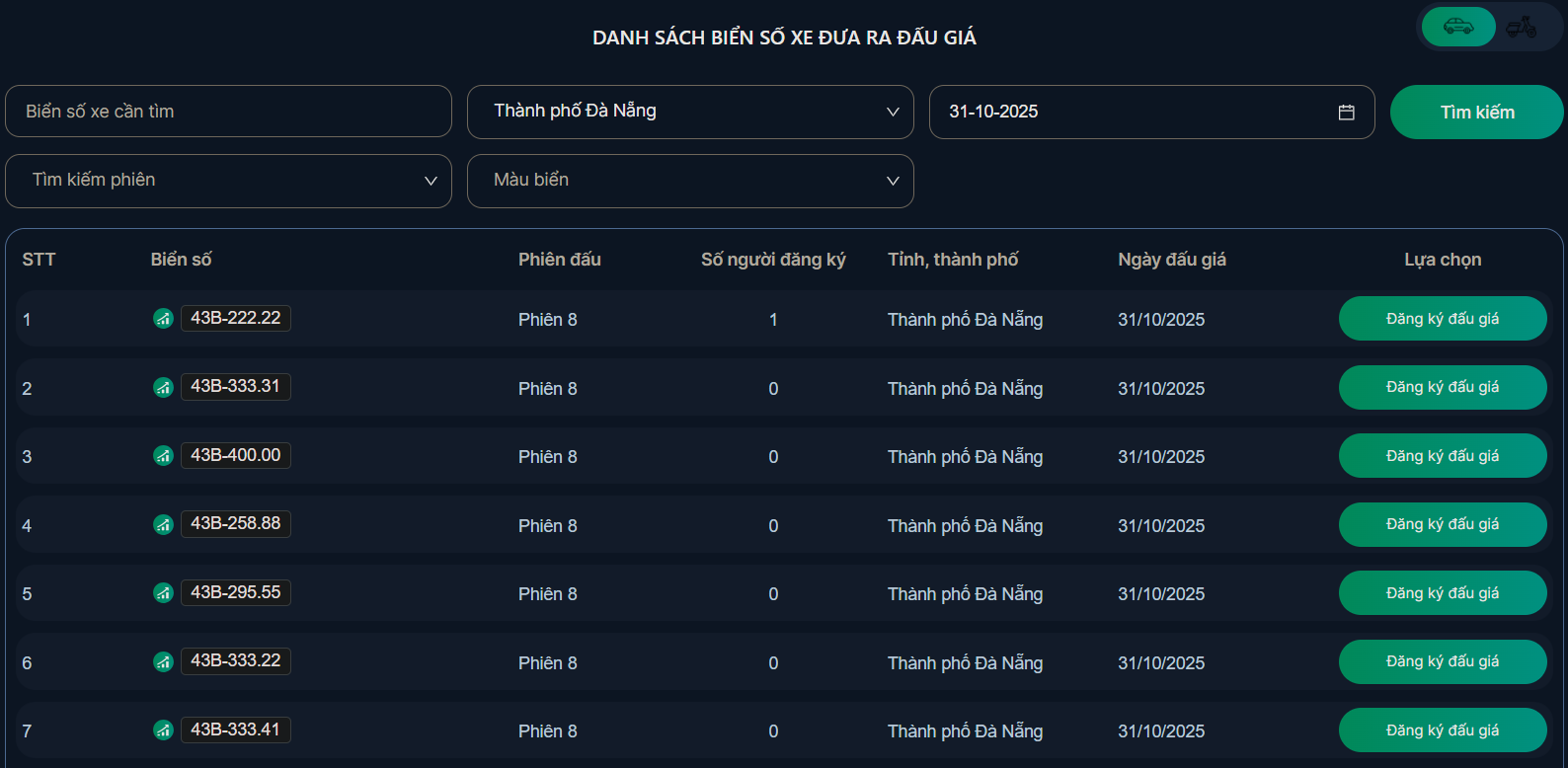Click auction icon beside plate 43B-258.88
1568x768 pixels.
pos(163,524)
